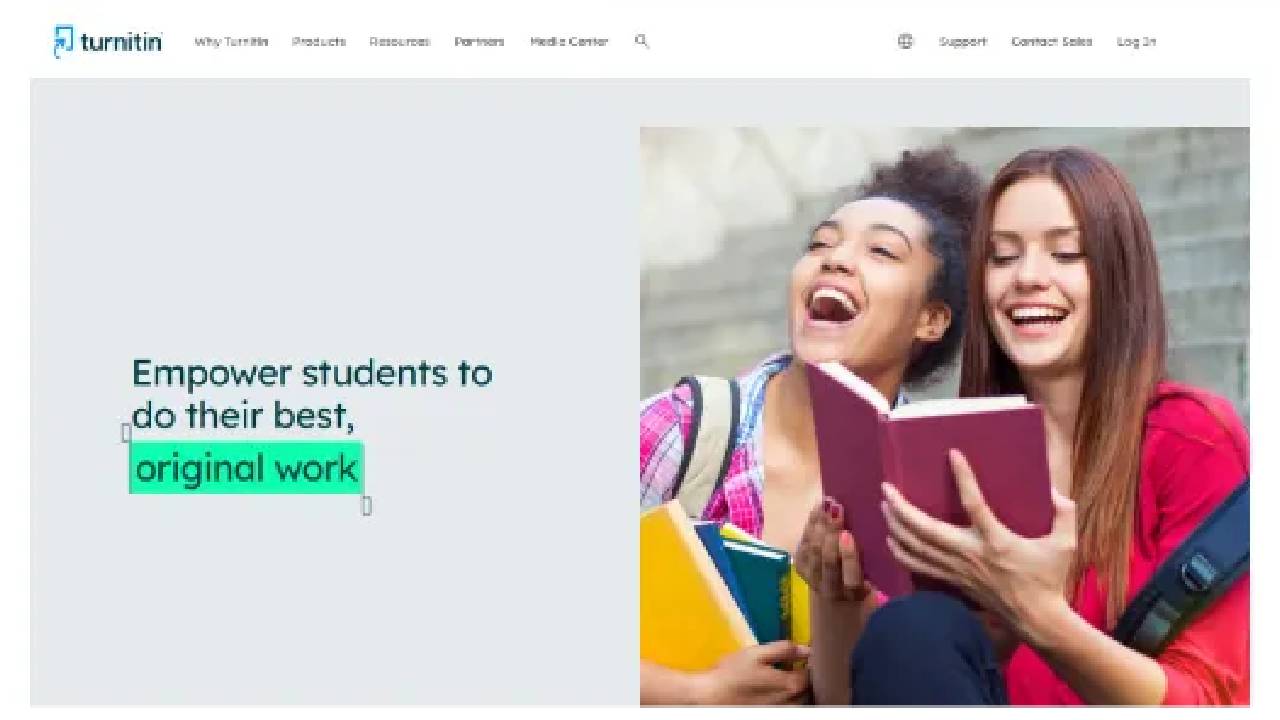Click the students reading book hero image
This screenshot has width=1280, height=720.
[944, 416]
